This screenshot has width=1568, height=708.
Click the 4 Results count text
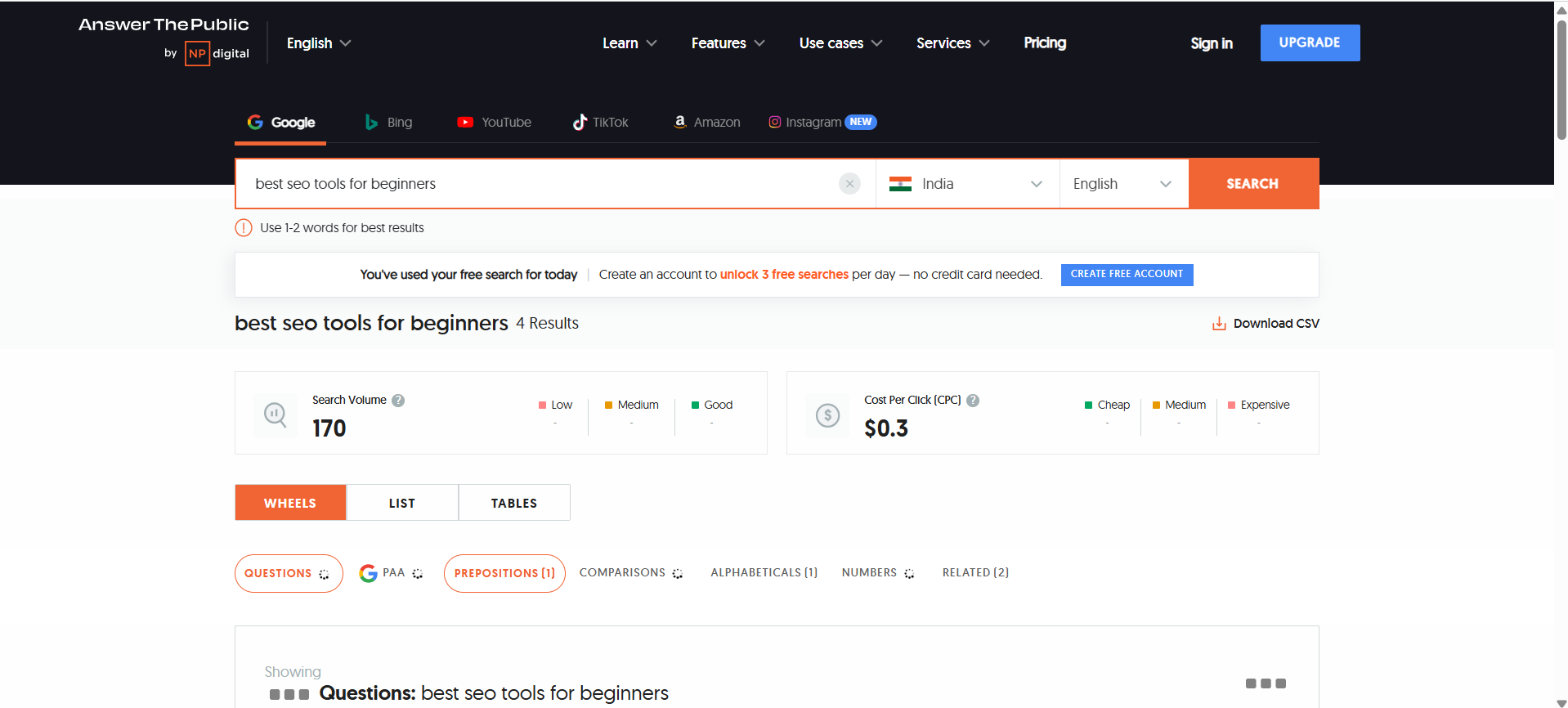(x=547, y=324)
